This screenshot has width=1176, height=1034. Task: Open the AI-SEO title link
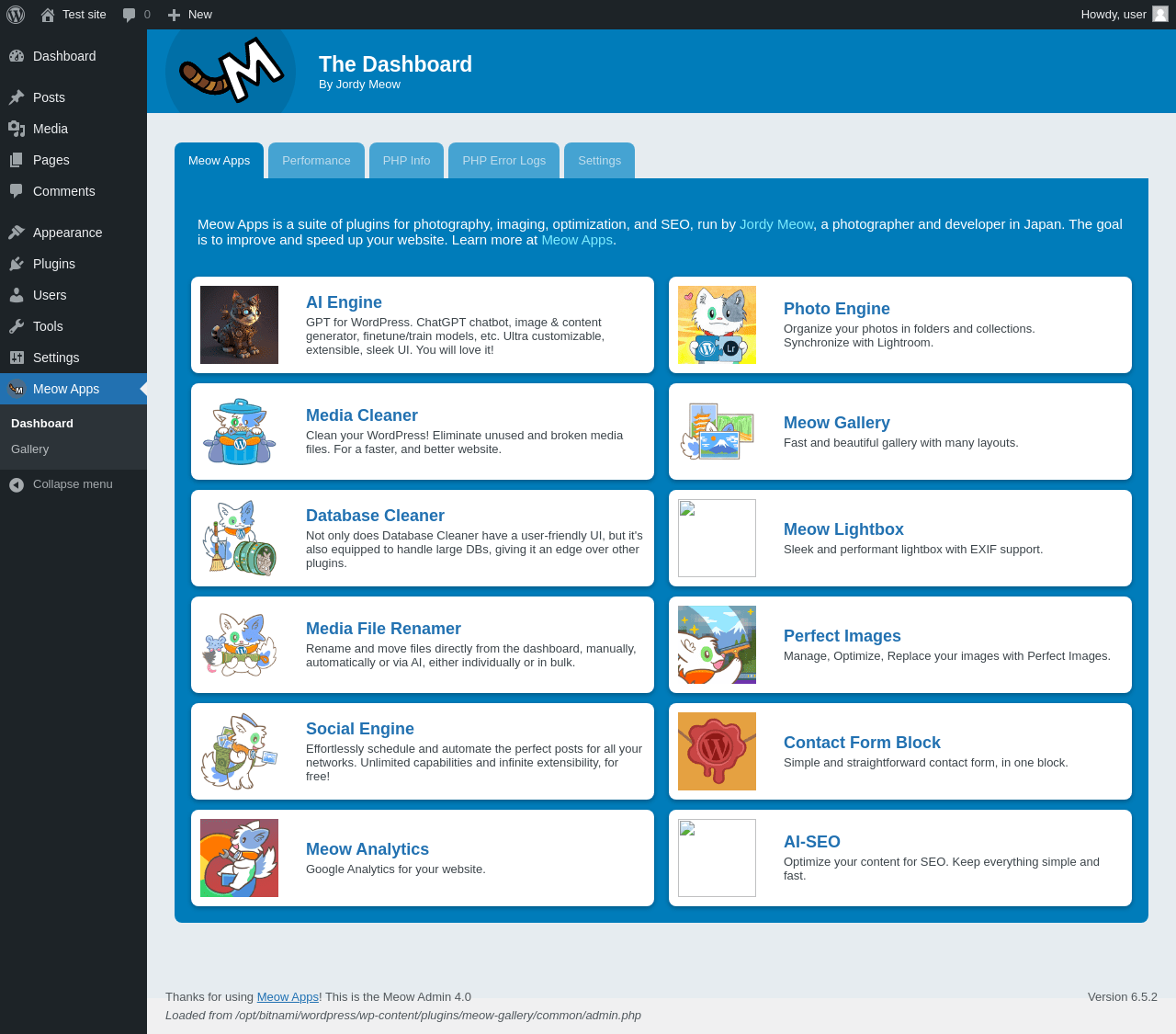[812, 842]
